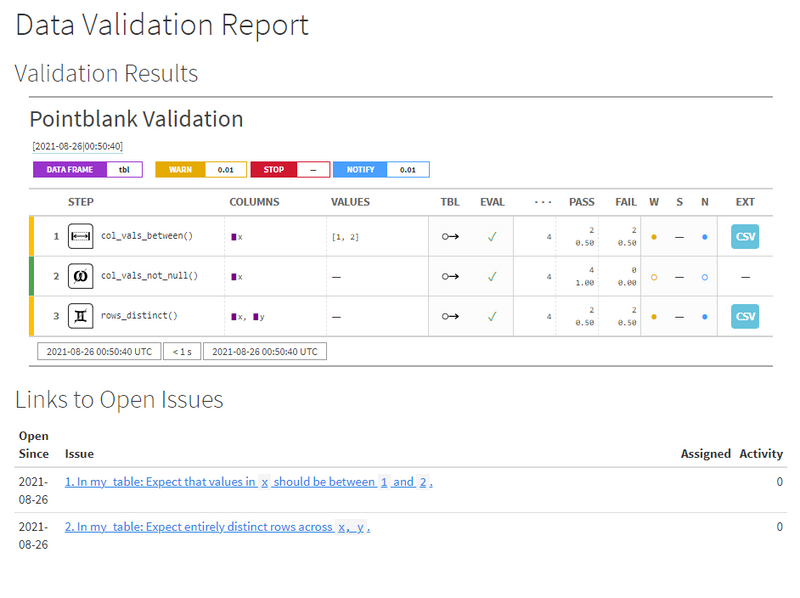Viewport: 800px width, 598px height.
Task: Click the filled warn dot in step 1
Action: point(654,237)
